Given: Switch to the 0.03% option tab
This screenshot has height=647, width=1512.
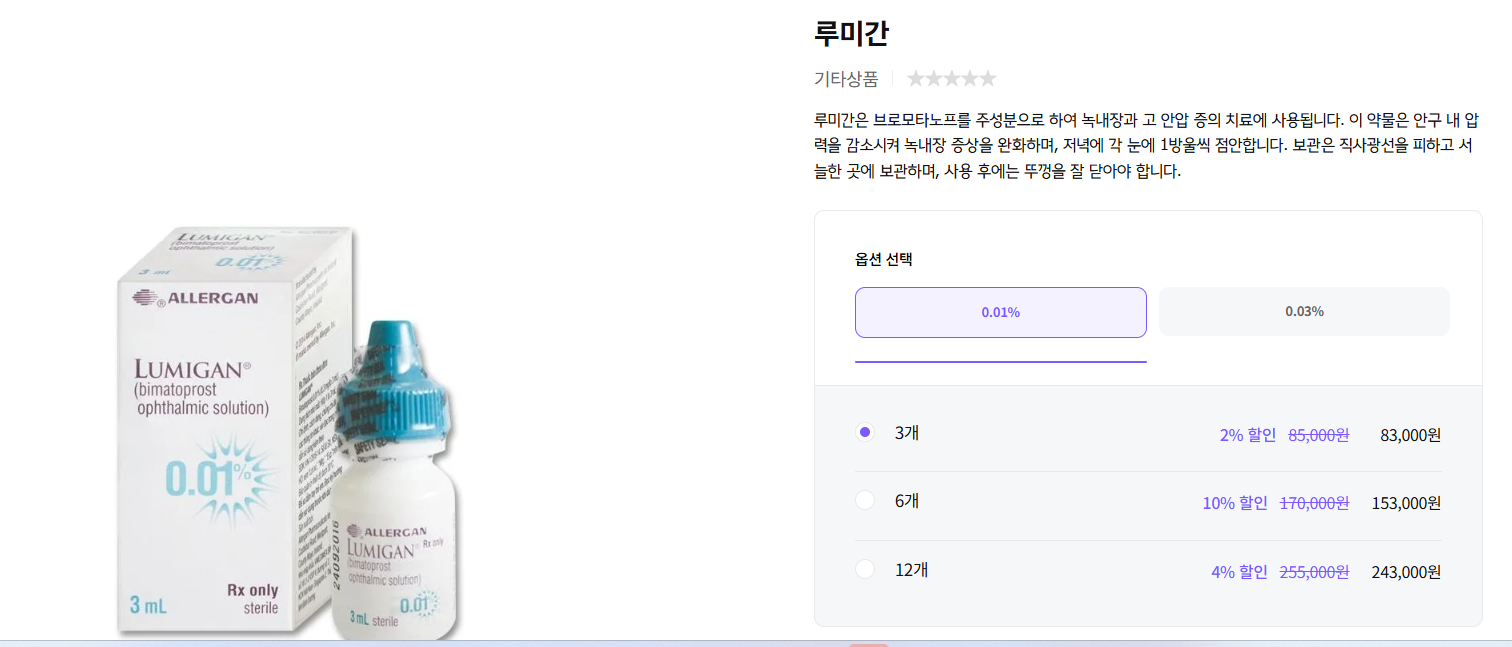Looking at the screenshot, I should [1304, 311].
